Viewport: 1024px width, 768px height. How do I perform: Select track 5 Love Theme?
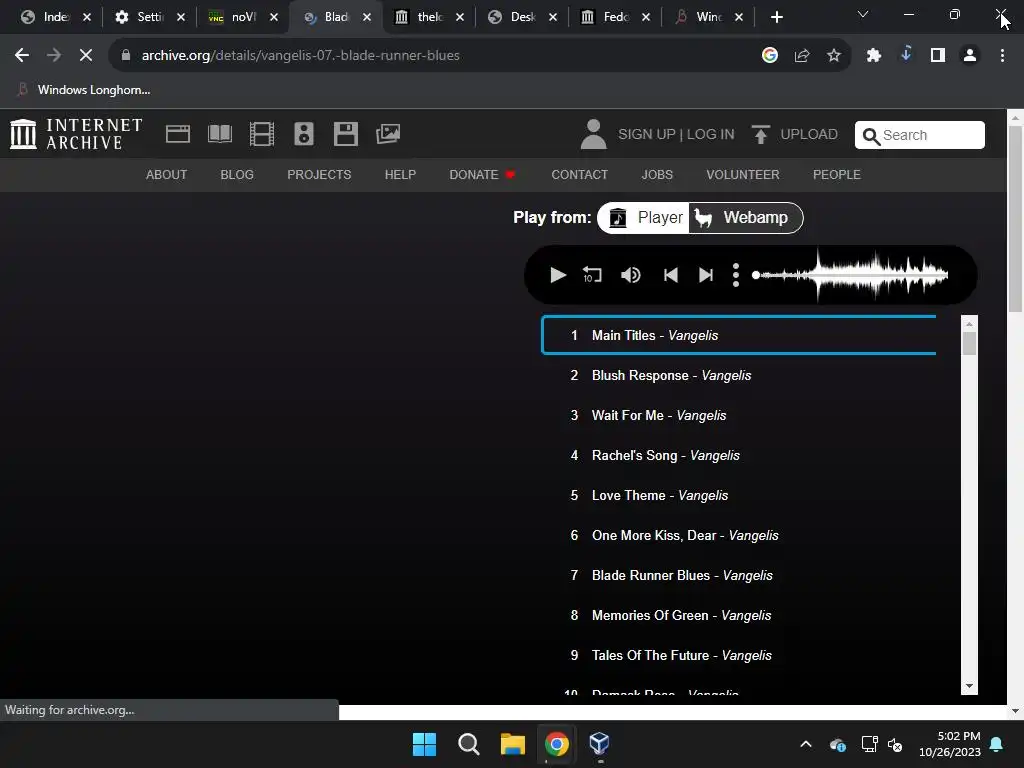[x=739, y=496]
